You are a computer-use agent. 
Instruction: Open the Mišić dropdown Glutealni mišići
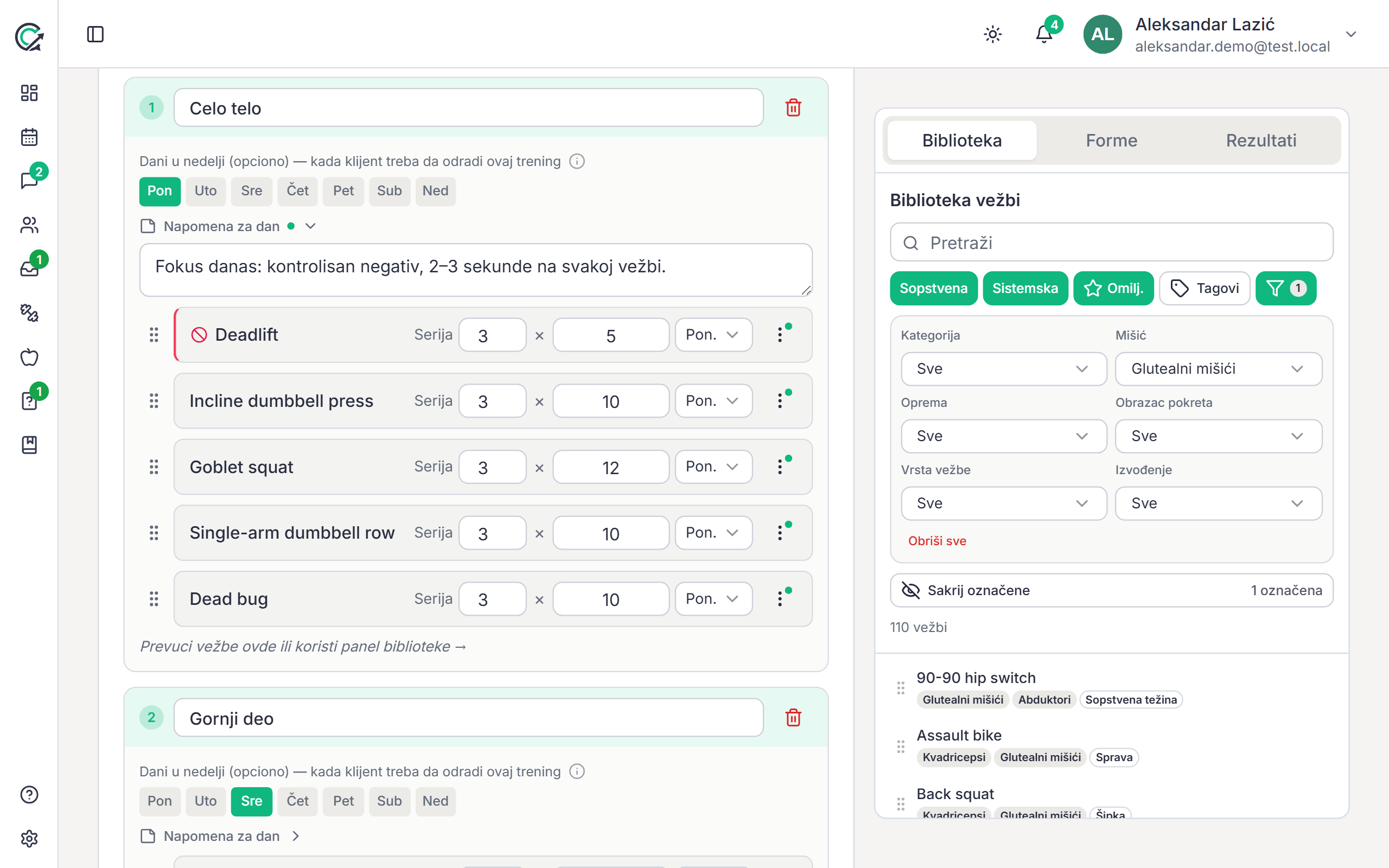(x=1219, y=368)
